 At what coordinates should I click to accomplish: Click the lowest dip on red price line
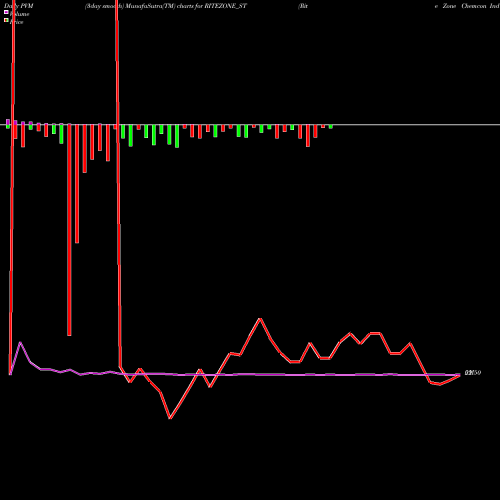[170, 418]
